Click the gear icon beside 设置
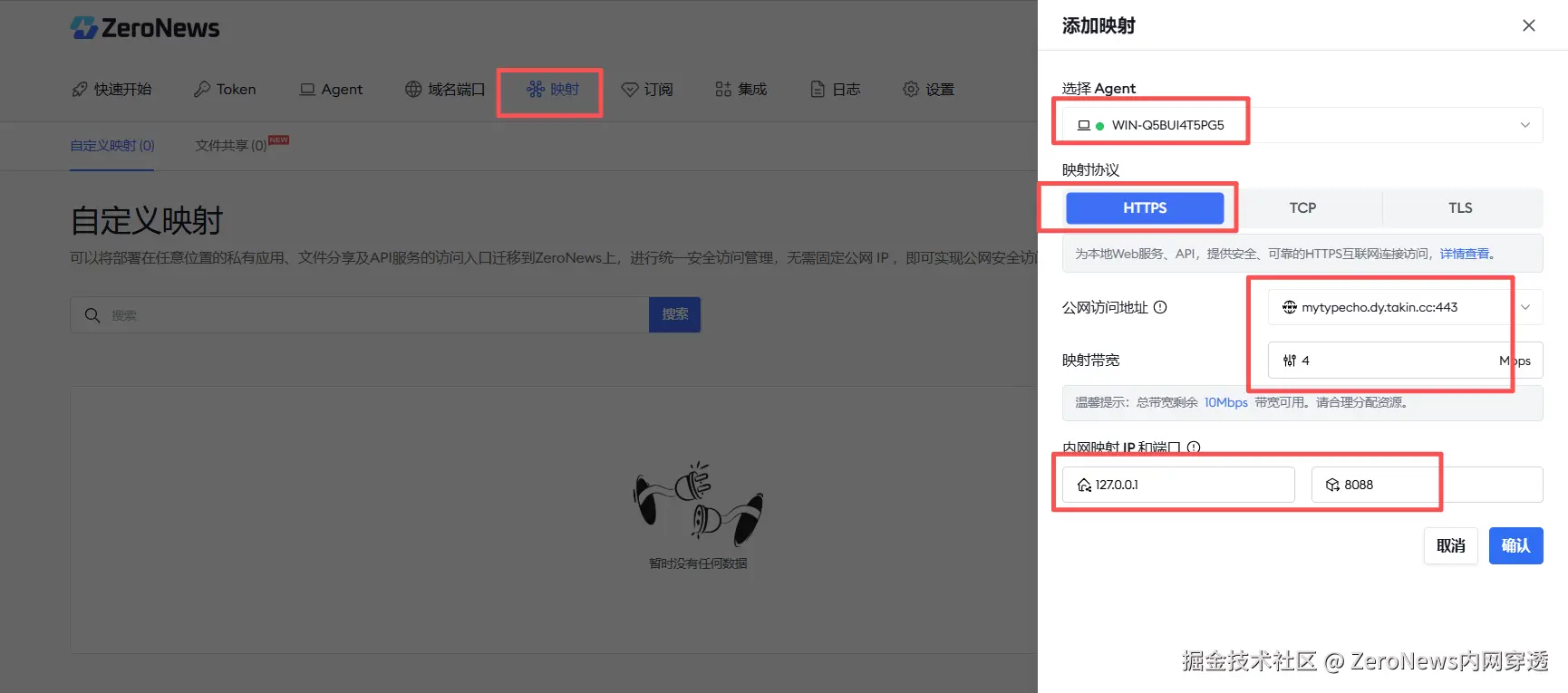The height and width of the screenshot is (693, 1568). (911, 89)
